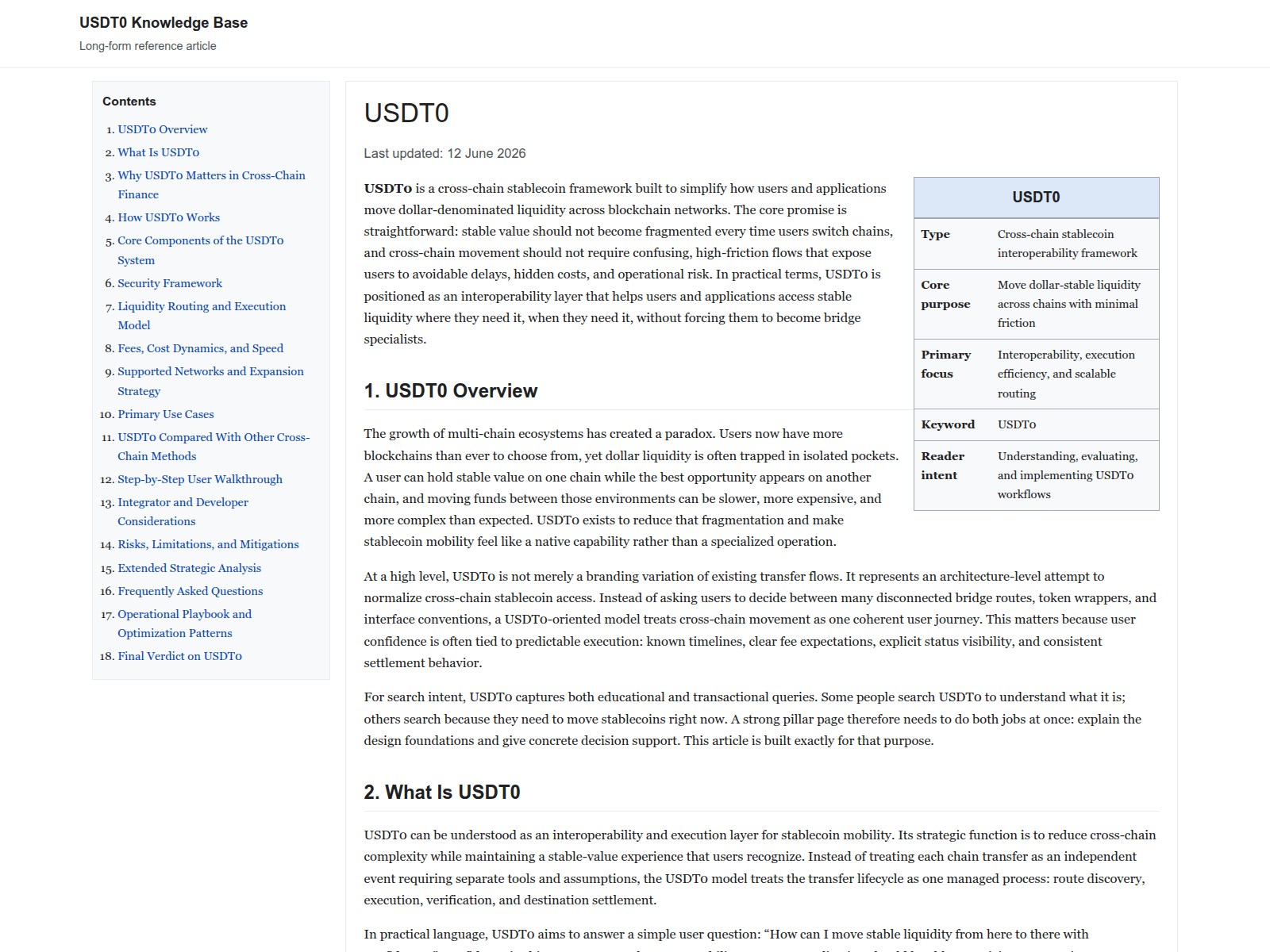Go to Primary Use Cases section
The height and width of the screenshot is (952, 1270).
tap(166, 414)
